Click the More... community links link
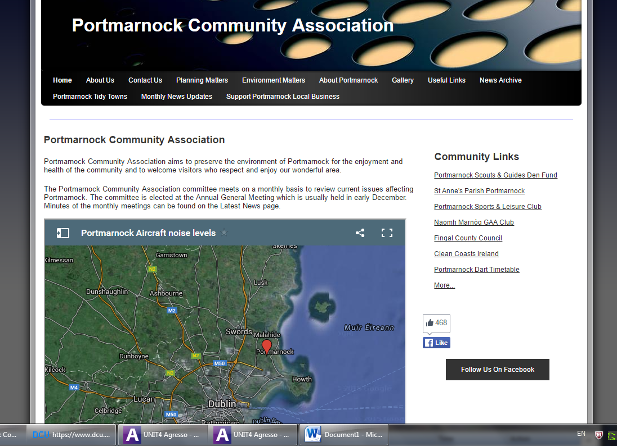This screenshot has height=446, width=617. click(444, 285)
